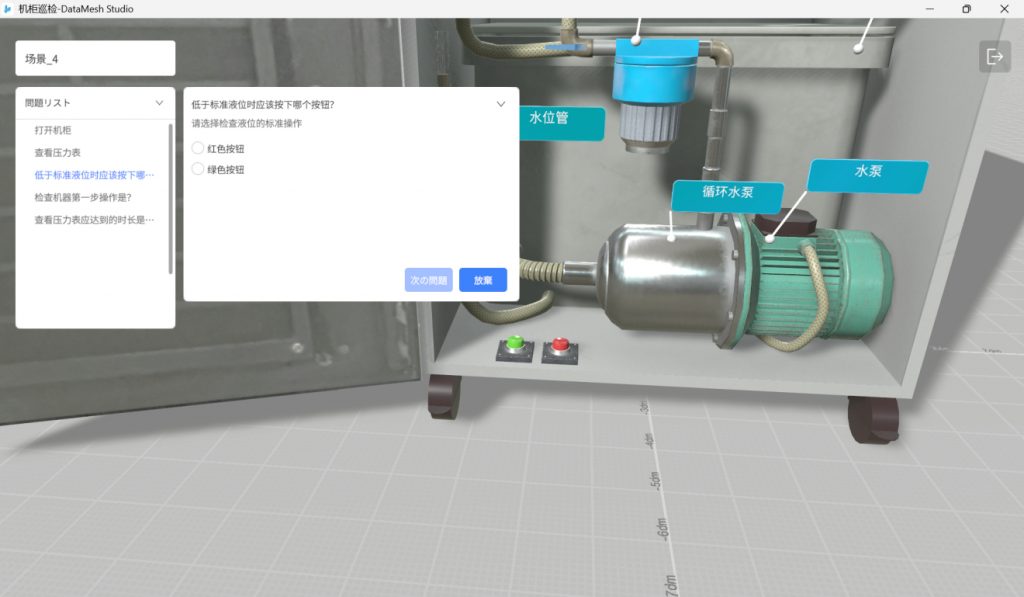Collapse the question panel with its chevron

[x=501, y=104]
